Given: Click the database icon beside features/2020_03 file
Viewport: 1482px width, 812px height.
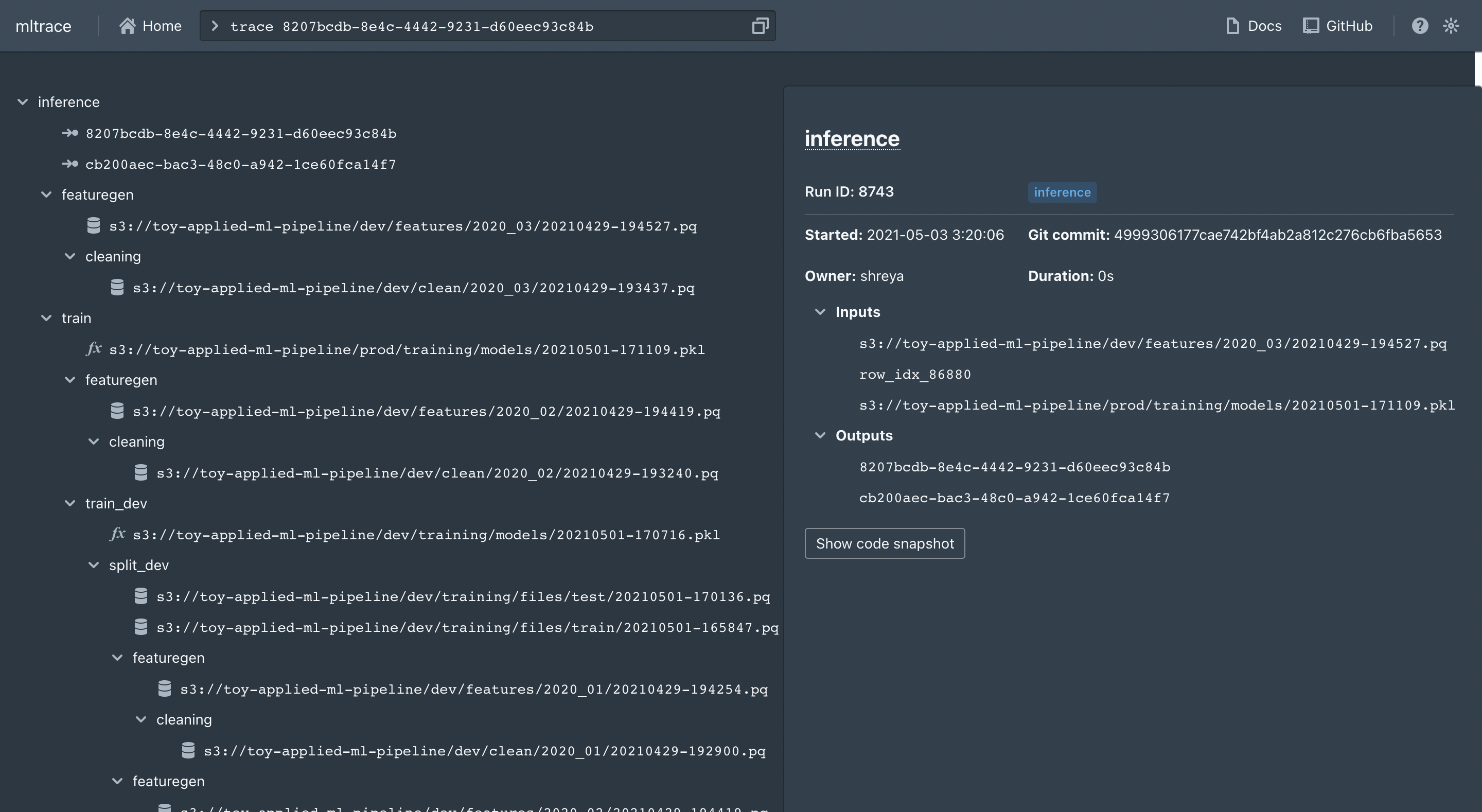Looking at the screenshot, I should tap(93, 225).
